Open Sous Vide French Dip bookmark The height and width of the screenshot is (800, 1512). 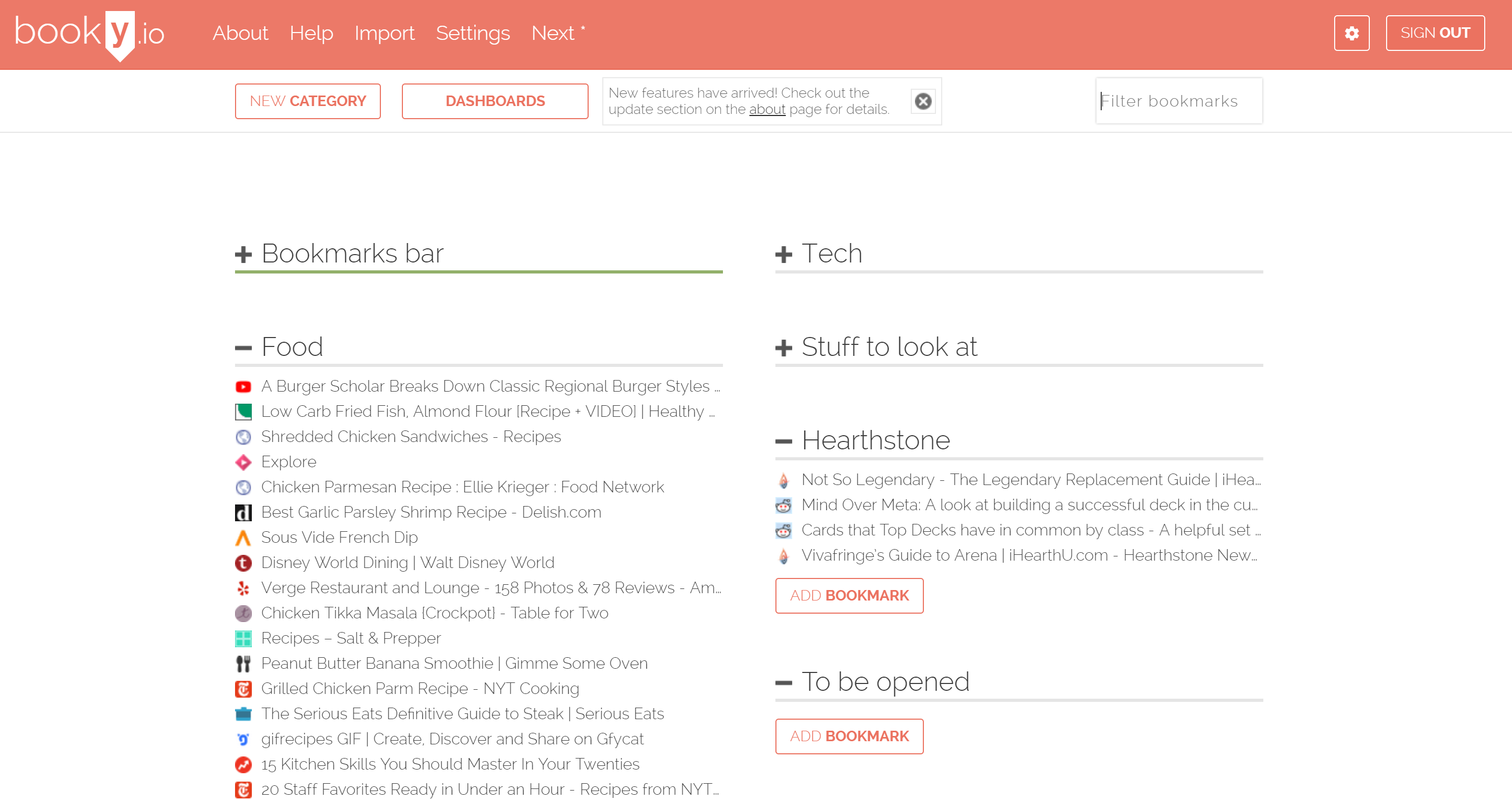[339, 538]
